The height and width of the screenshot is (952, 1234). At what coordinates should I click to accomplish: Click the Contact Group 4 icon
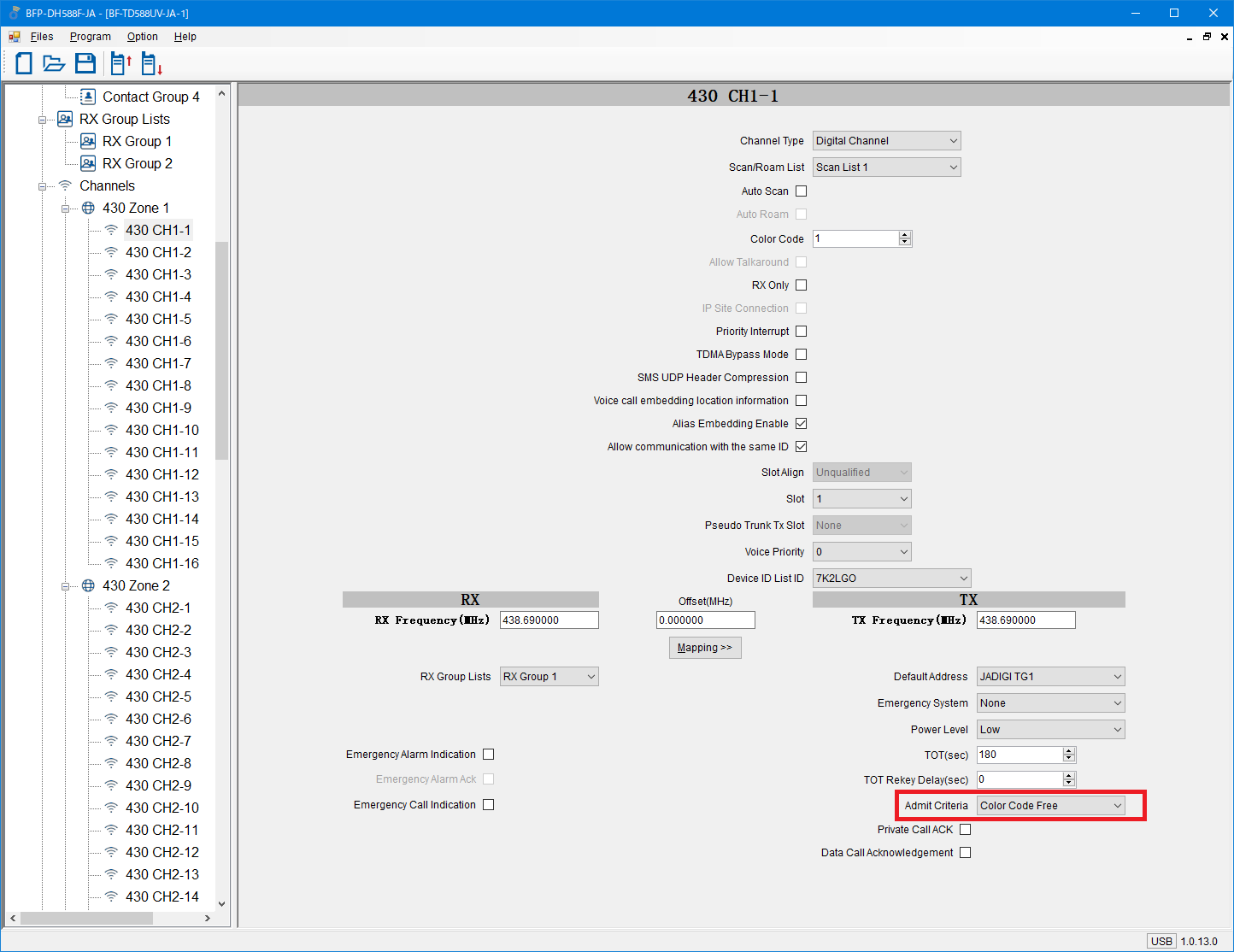(88, 97)
